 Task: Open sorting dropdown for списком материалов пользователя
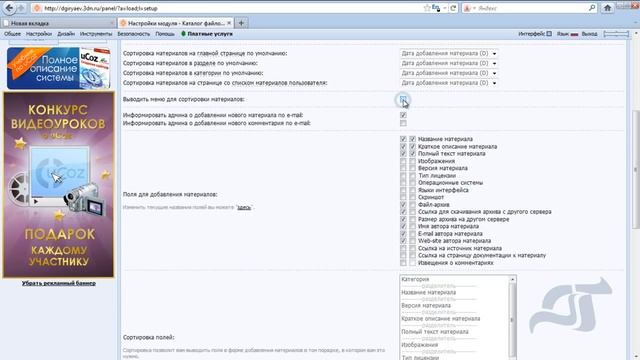coord(449,83)
